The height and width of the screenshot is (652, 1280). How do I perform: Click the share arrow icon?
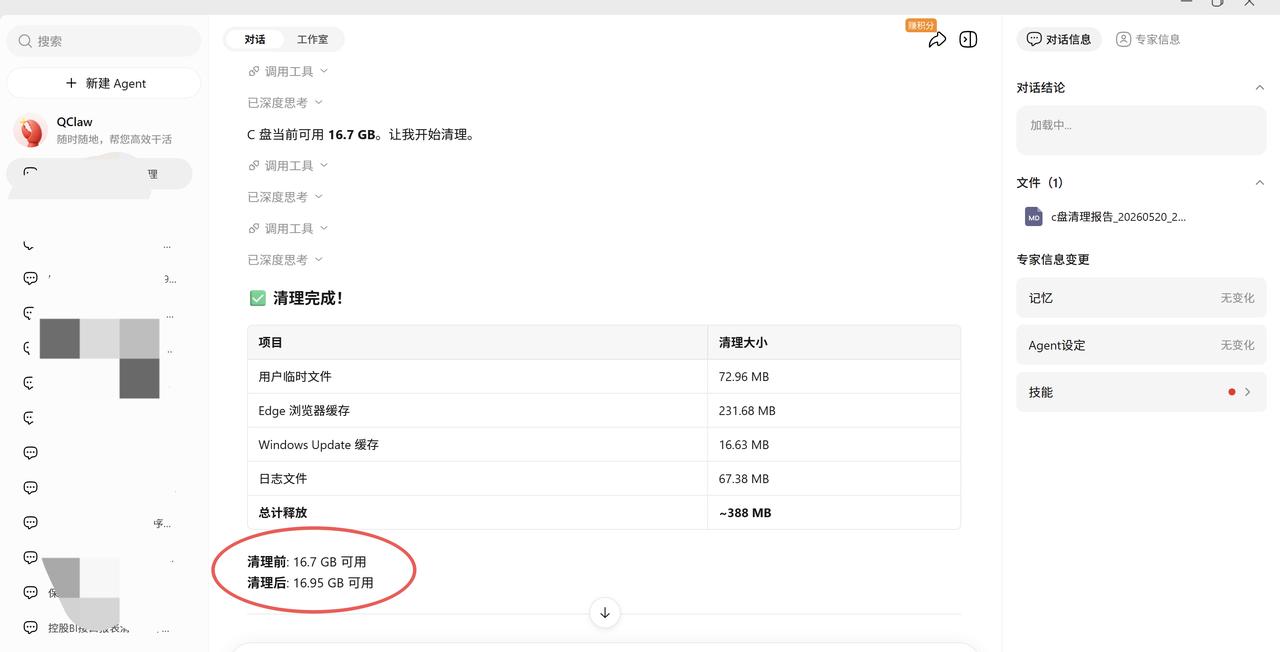pos(937,40)
